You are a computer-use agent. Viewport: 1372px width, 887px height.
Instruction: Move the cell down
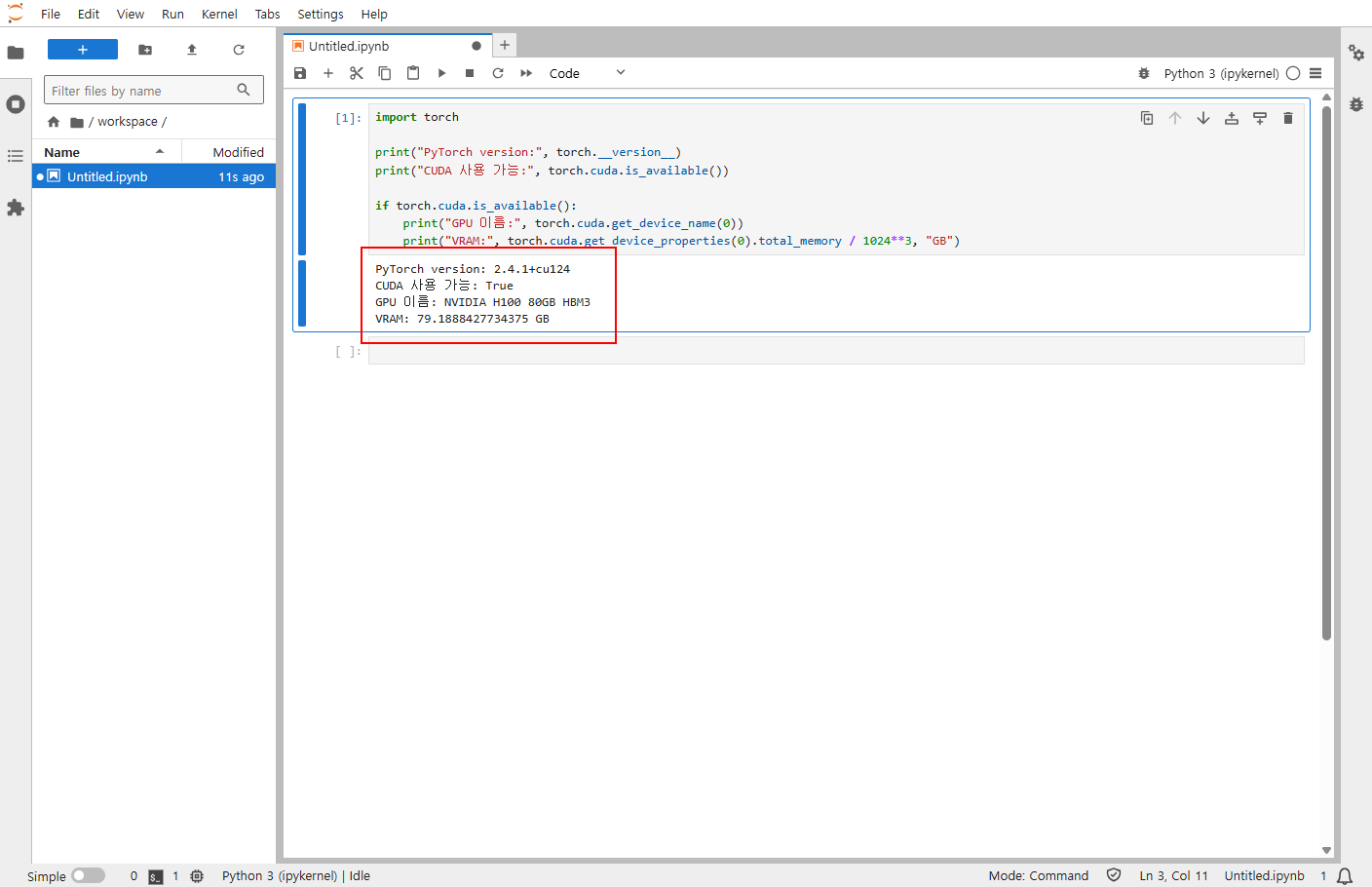pos(1203,118)
